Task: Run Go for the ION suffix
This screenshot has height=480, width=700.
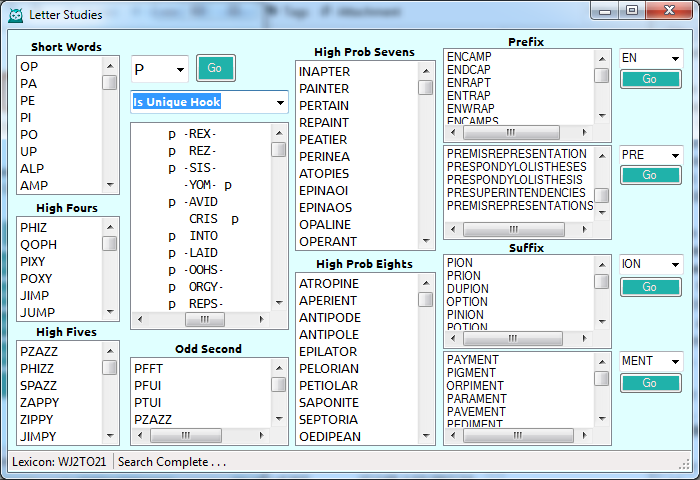Action: coord(649,287)
